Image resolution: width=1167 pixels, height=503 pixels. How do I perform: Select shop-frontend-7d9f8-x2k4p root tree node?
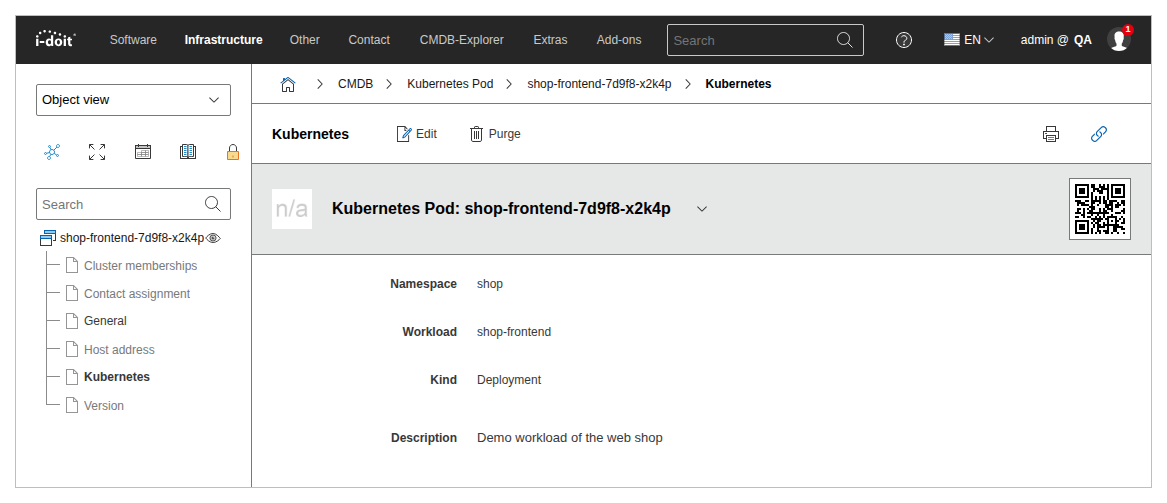(x=132, y=238)
